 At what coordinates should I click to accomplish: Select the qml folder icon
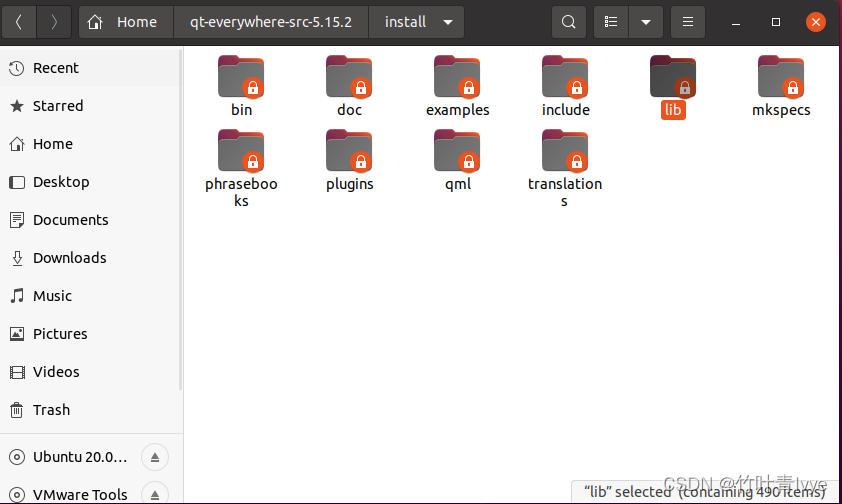457,151
